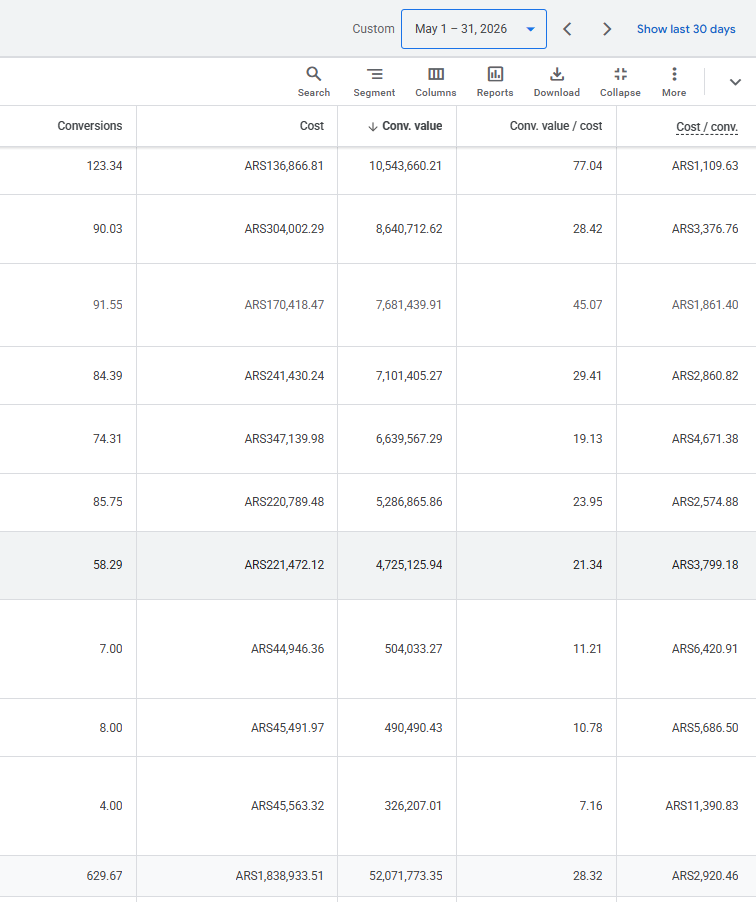Collapse the table view

coord(620,82)
